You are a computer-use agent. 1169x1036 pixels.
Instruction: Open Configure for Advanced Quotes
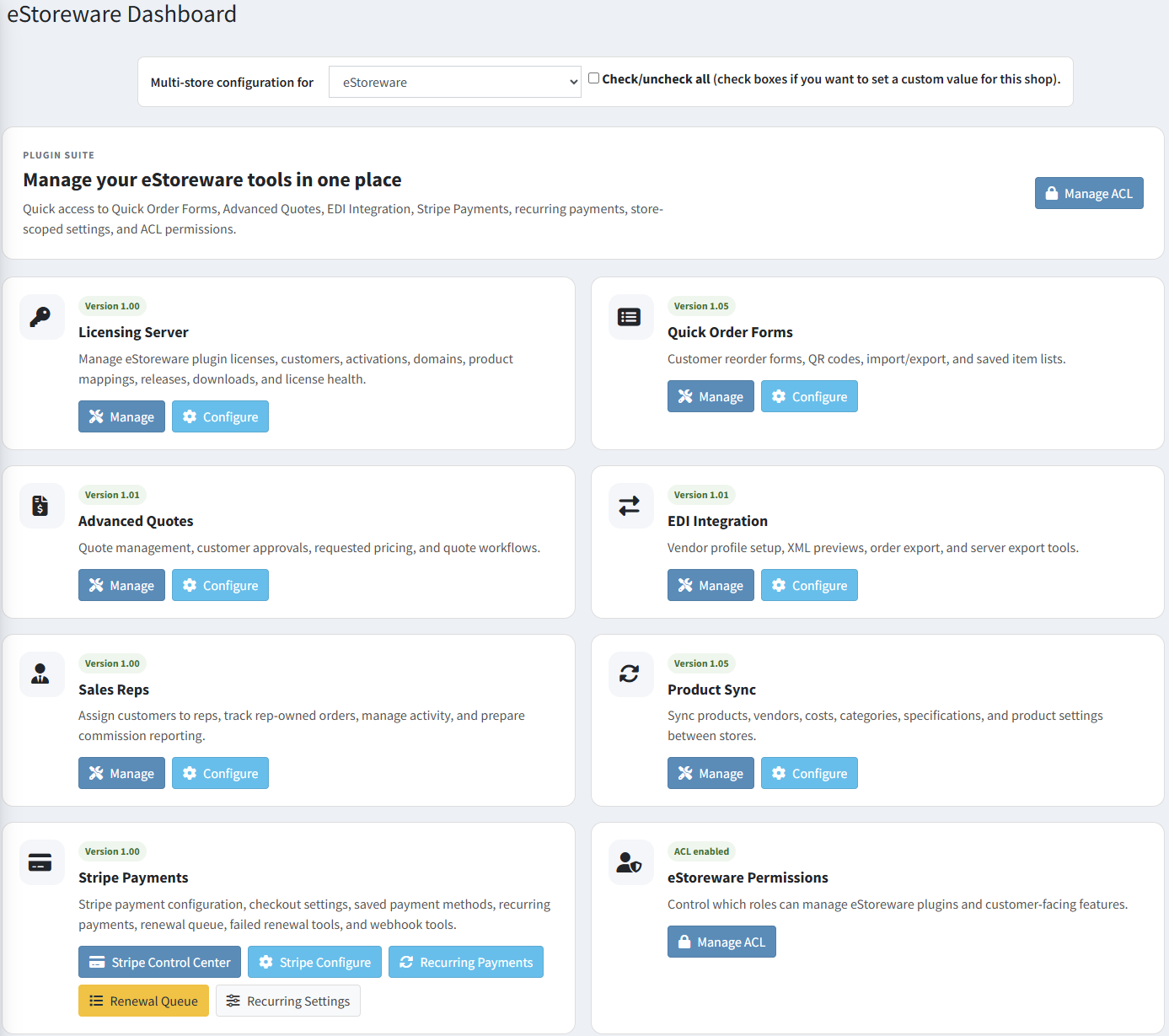(x=220, y=585)
